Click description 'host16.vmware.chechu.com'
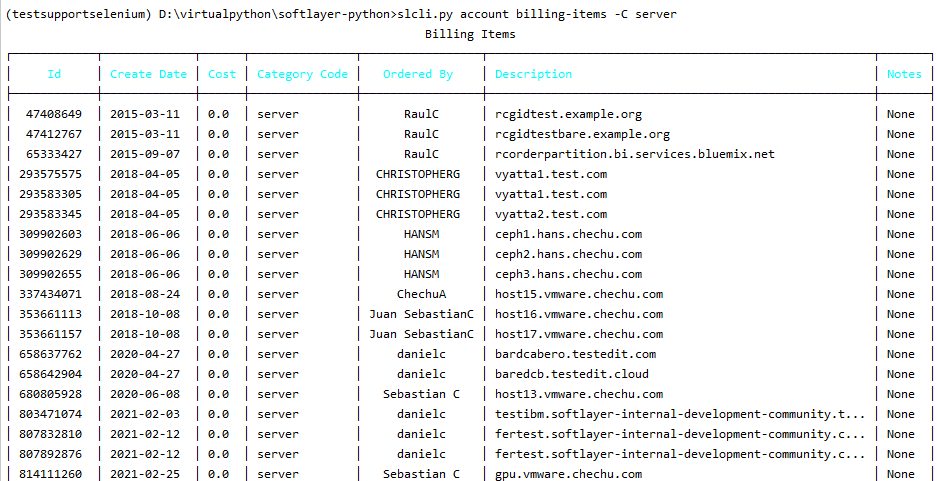The image size is (937, 481). tap(579, 314)
